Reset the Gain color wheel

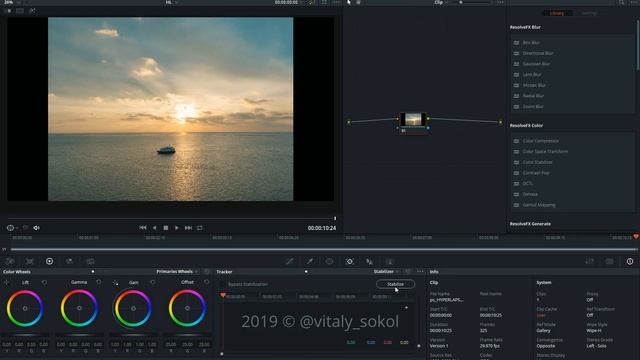(x=152, y=282)
